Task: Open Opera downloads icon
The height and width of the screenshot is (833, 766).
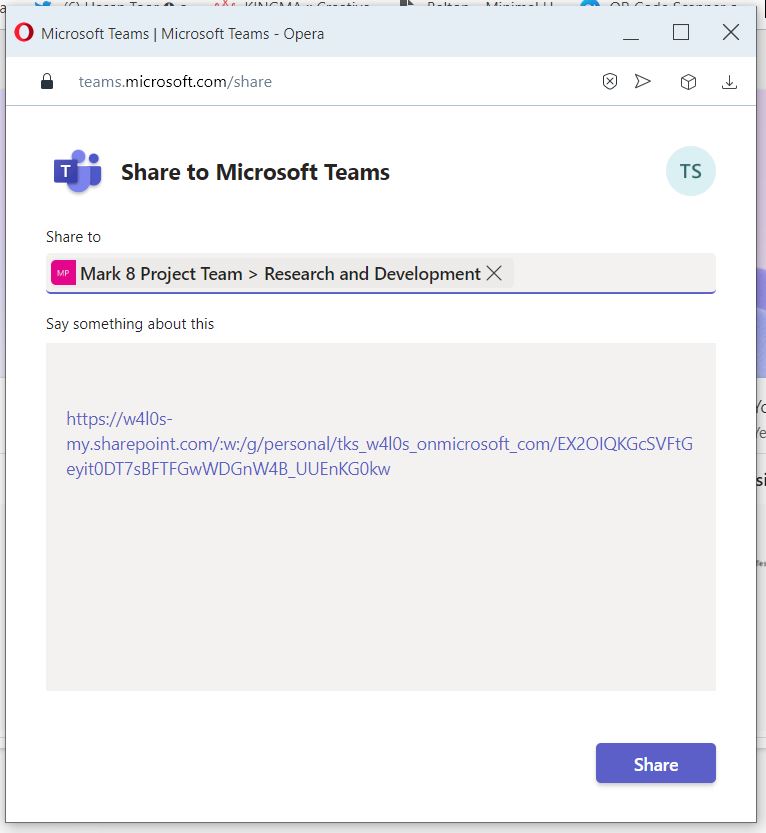Action: pos(729,82)
